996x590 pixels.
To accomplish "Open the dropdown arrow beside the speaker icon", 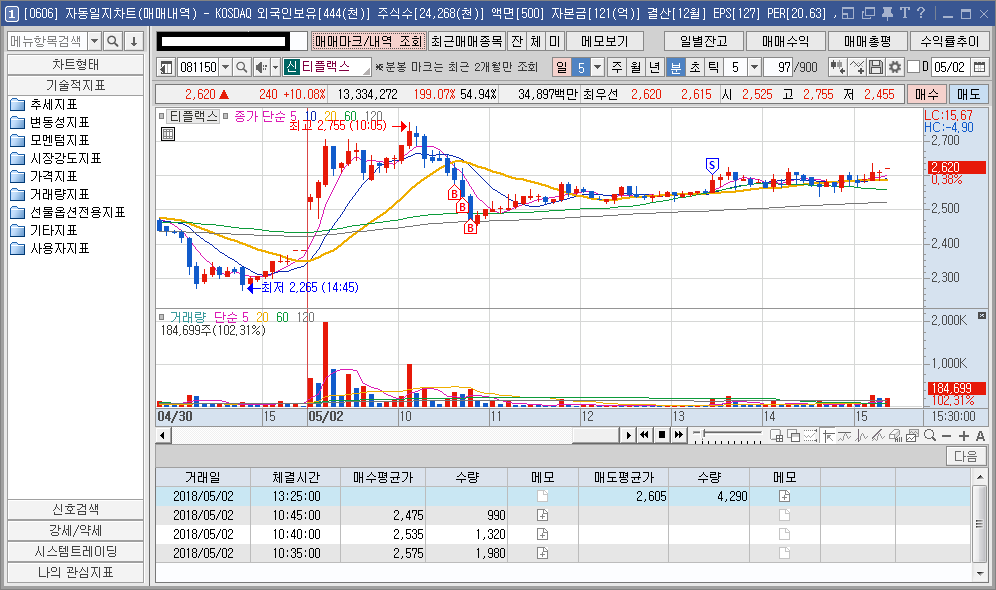I will click(275, 67).
